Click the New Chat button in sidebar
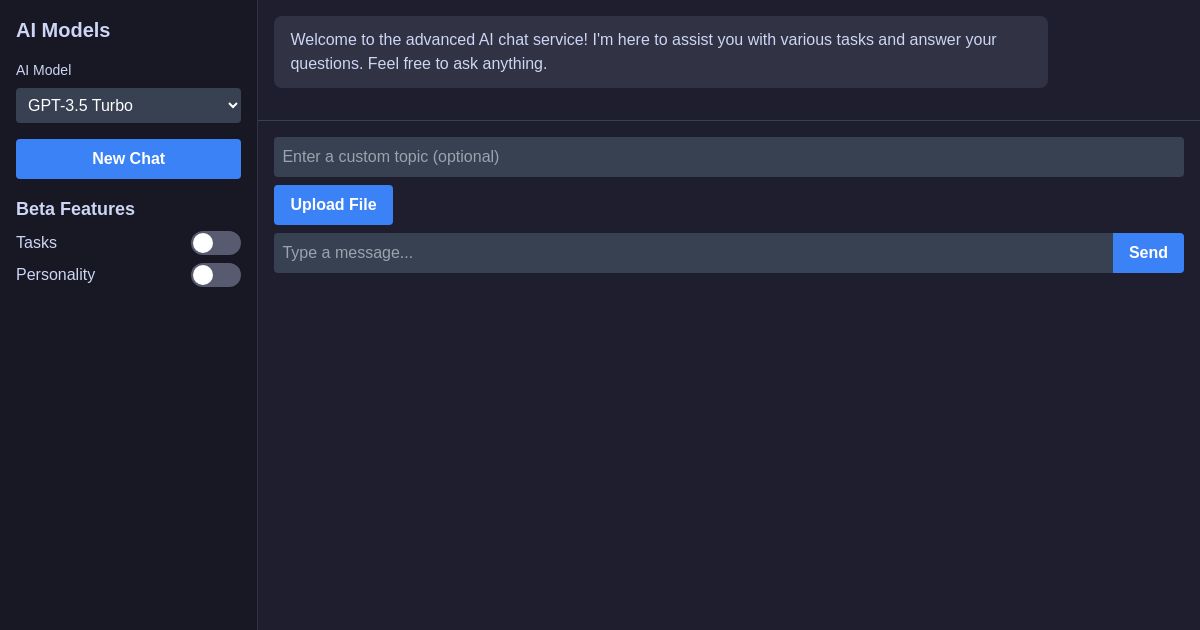 (x=128, y=159)
